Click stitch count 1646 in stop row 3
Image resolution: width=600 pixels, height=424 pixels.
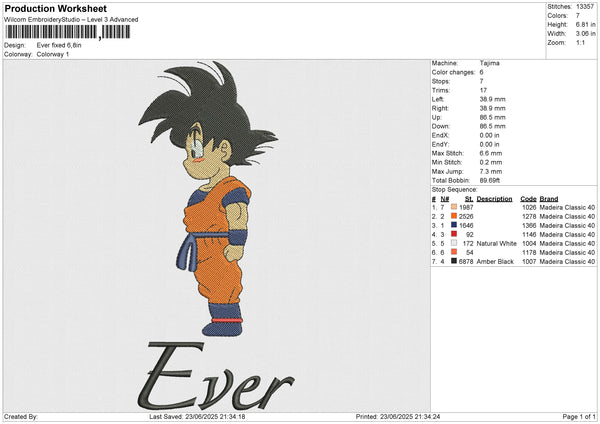(466, 225)
